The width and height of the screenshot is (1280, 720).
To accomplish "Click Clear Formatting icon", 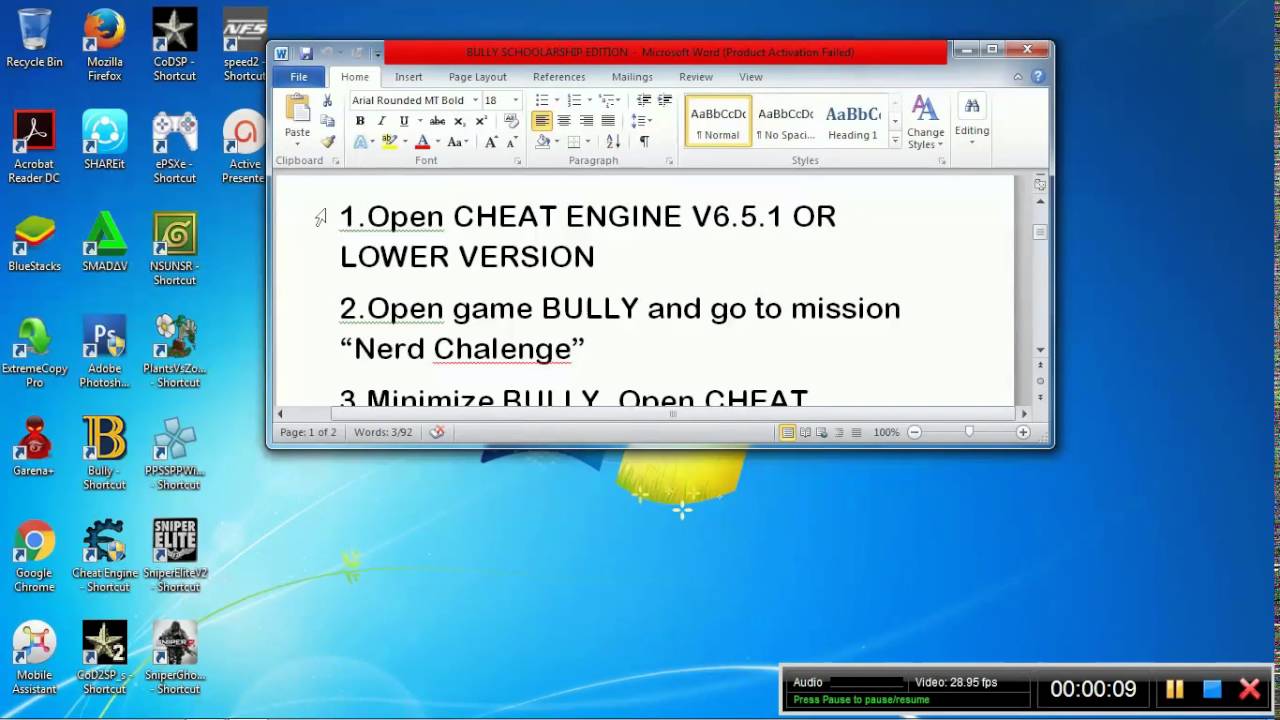I will click(x=511, y=121).
